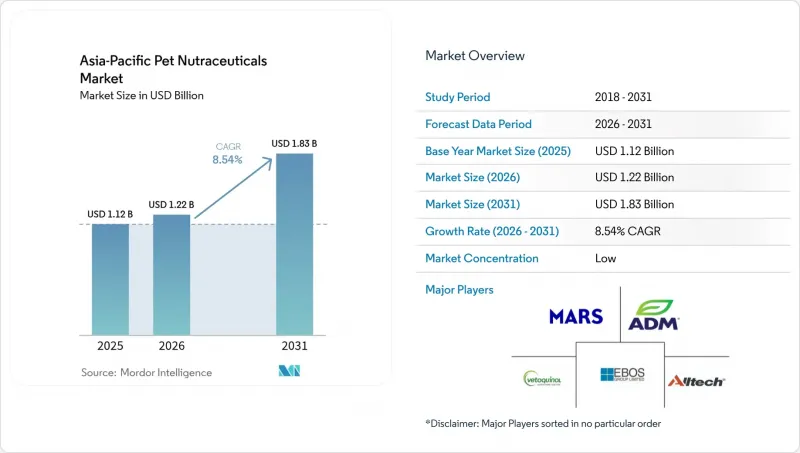Click the 2018 - 2031 value
The width and height of the screenshot is (800, 453).
pyautogui.click(x=623, y=97)
